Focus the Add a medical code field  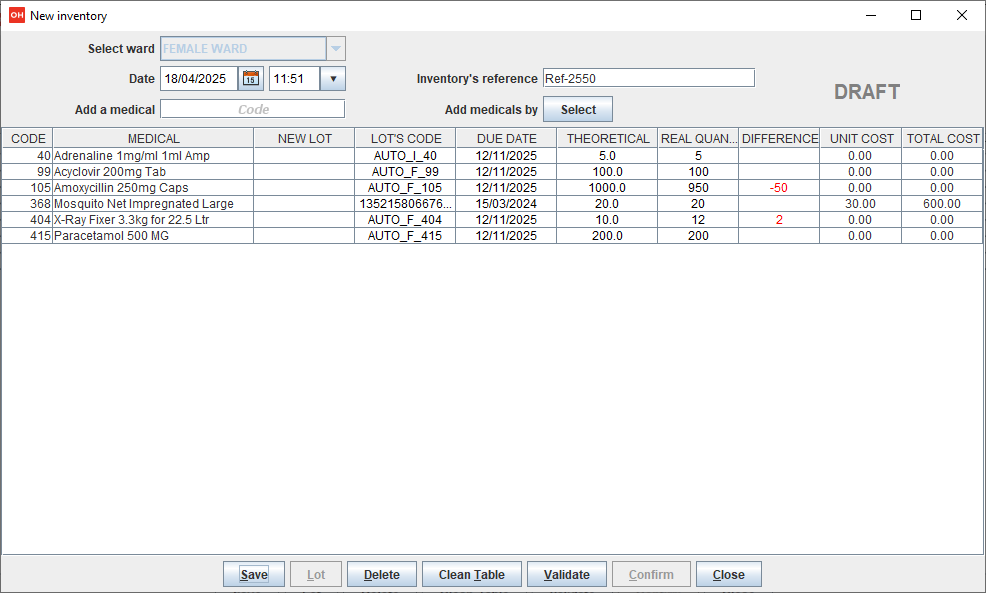(252, 110)
